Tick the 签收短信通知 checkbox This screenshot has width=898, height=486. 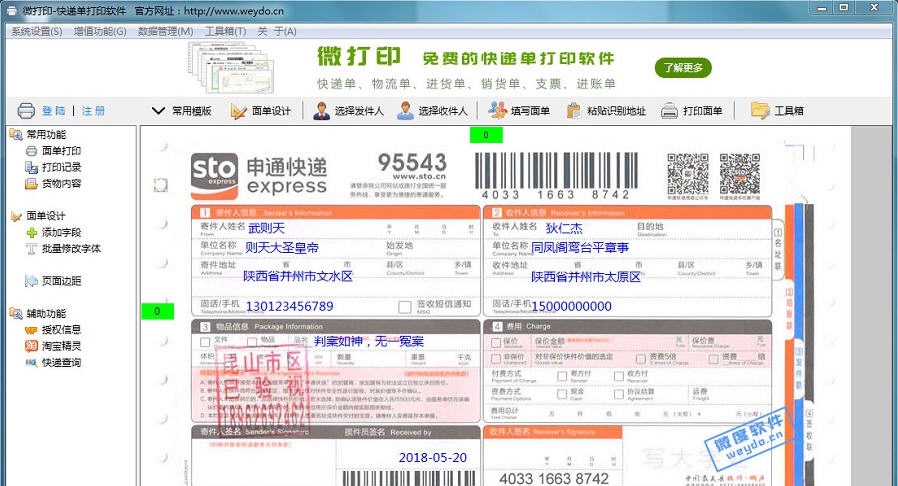click(x=405, y=307)
